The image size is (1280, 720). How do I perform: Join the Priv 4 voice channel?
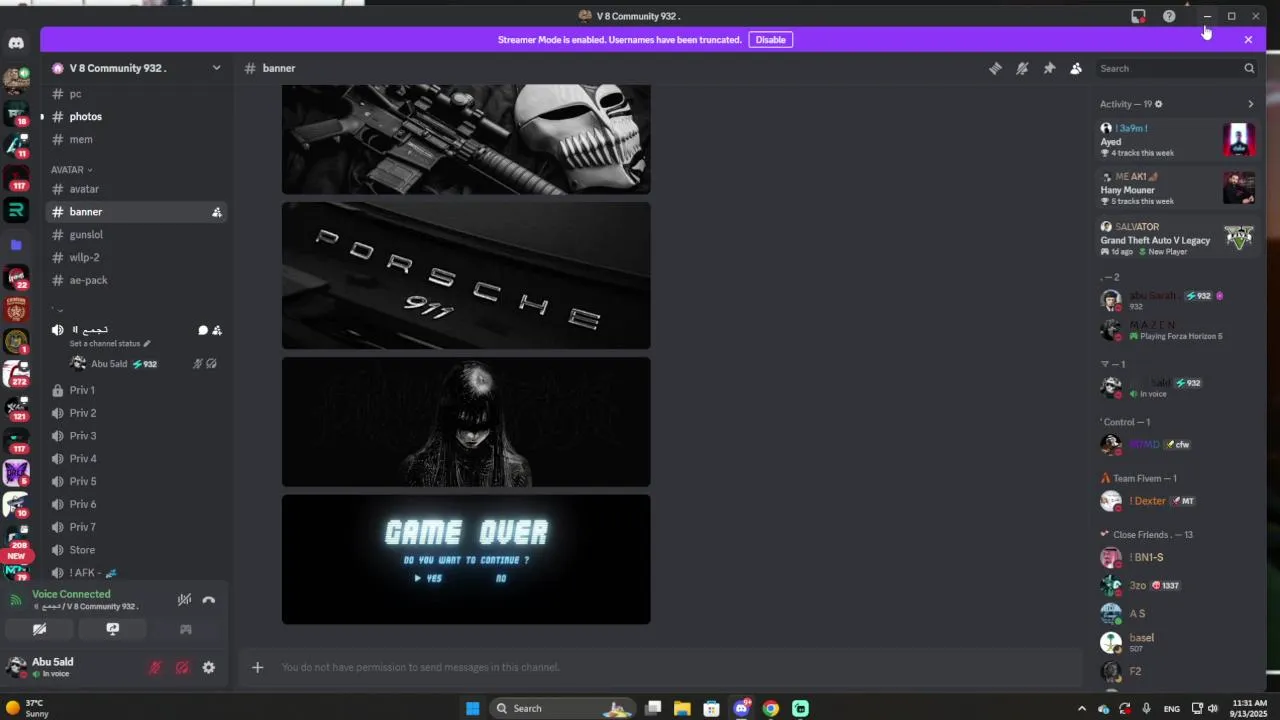tap(136, 459)
